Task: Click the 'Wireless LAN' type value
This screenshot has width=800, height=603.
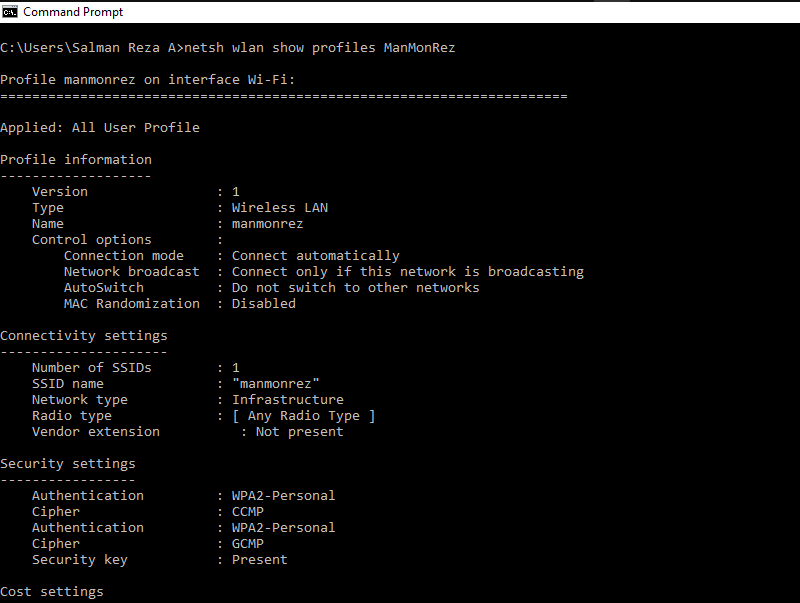Action: [280, 208]
